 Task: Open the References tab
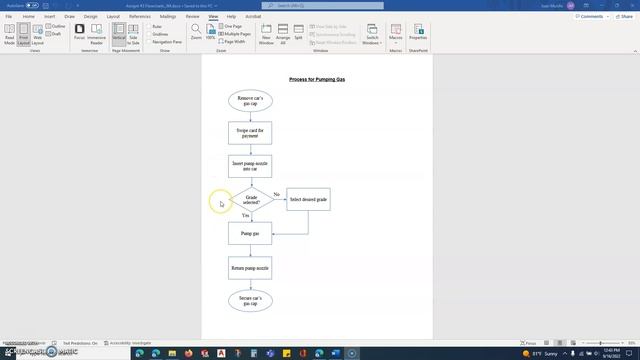pyautogui.click(x=140, y=16)
